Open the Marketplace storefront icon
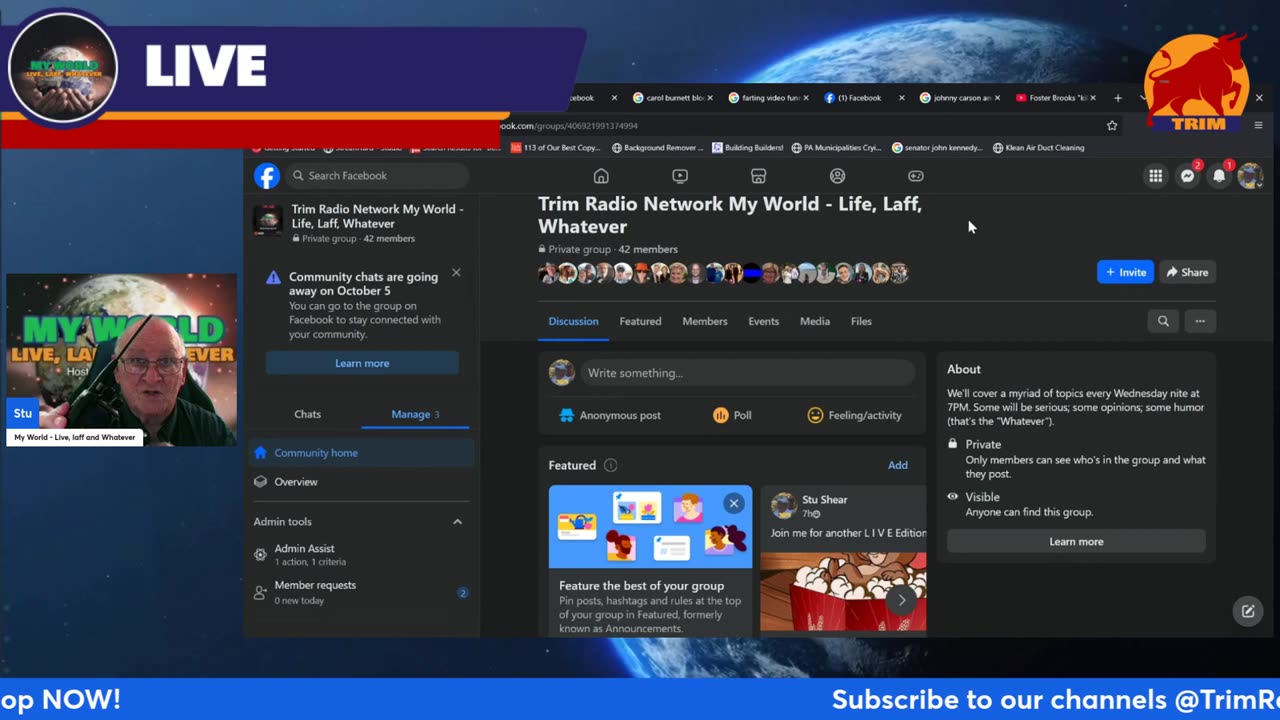 pyautogui.click(x=759, y=176)
